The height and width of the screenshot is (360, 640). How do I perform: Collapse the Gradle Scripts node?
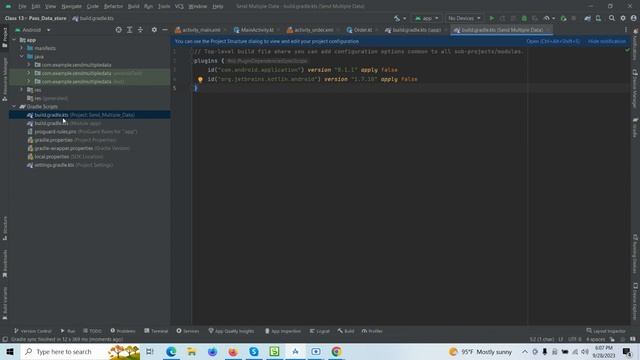click(14, 107)
